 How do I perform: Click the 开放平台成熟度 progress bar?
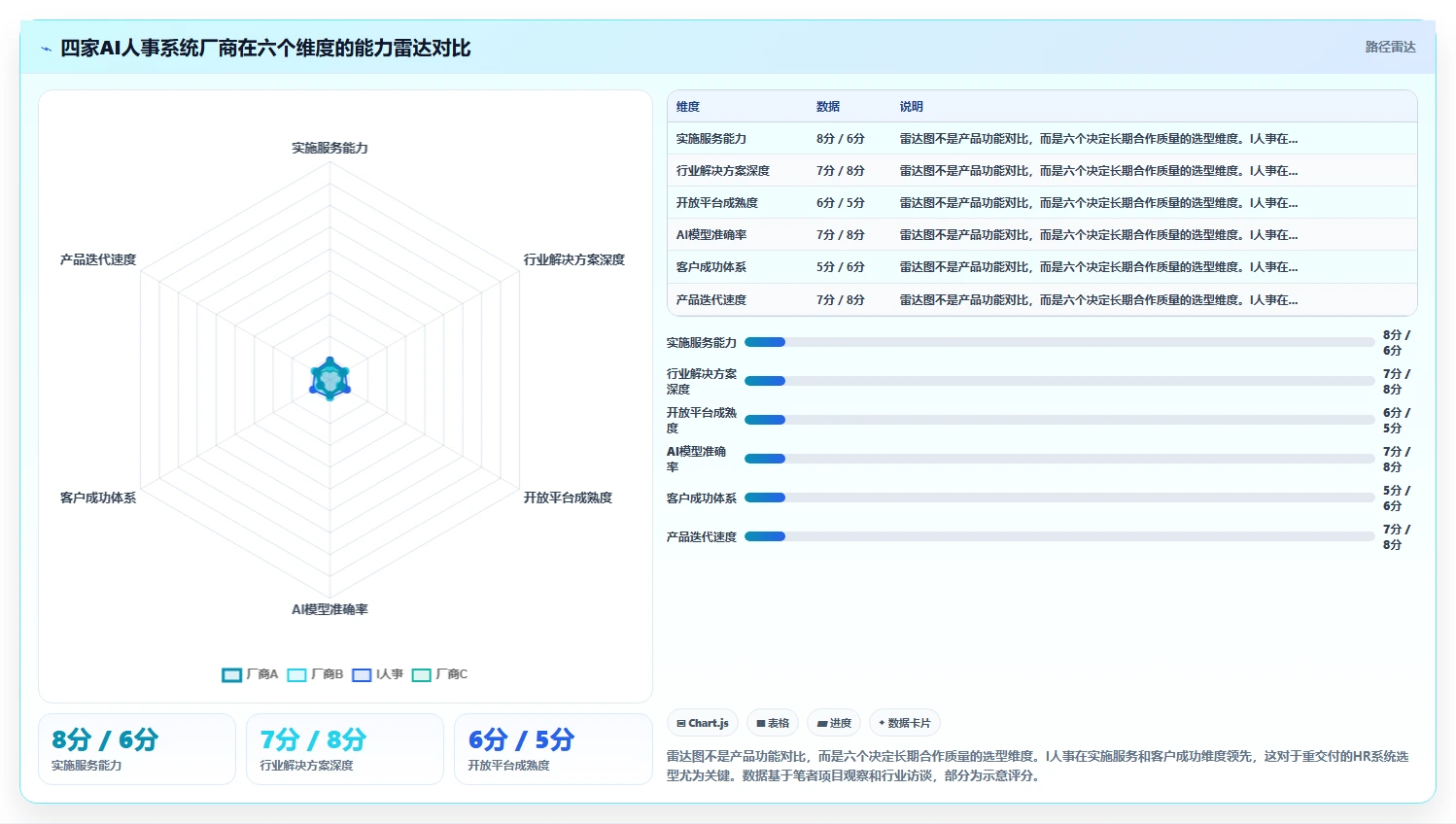(1059, 420)
